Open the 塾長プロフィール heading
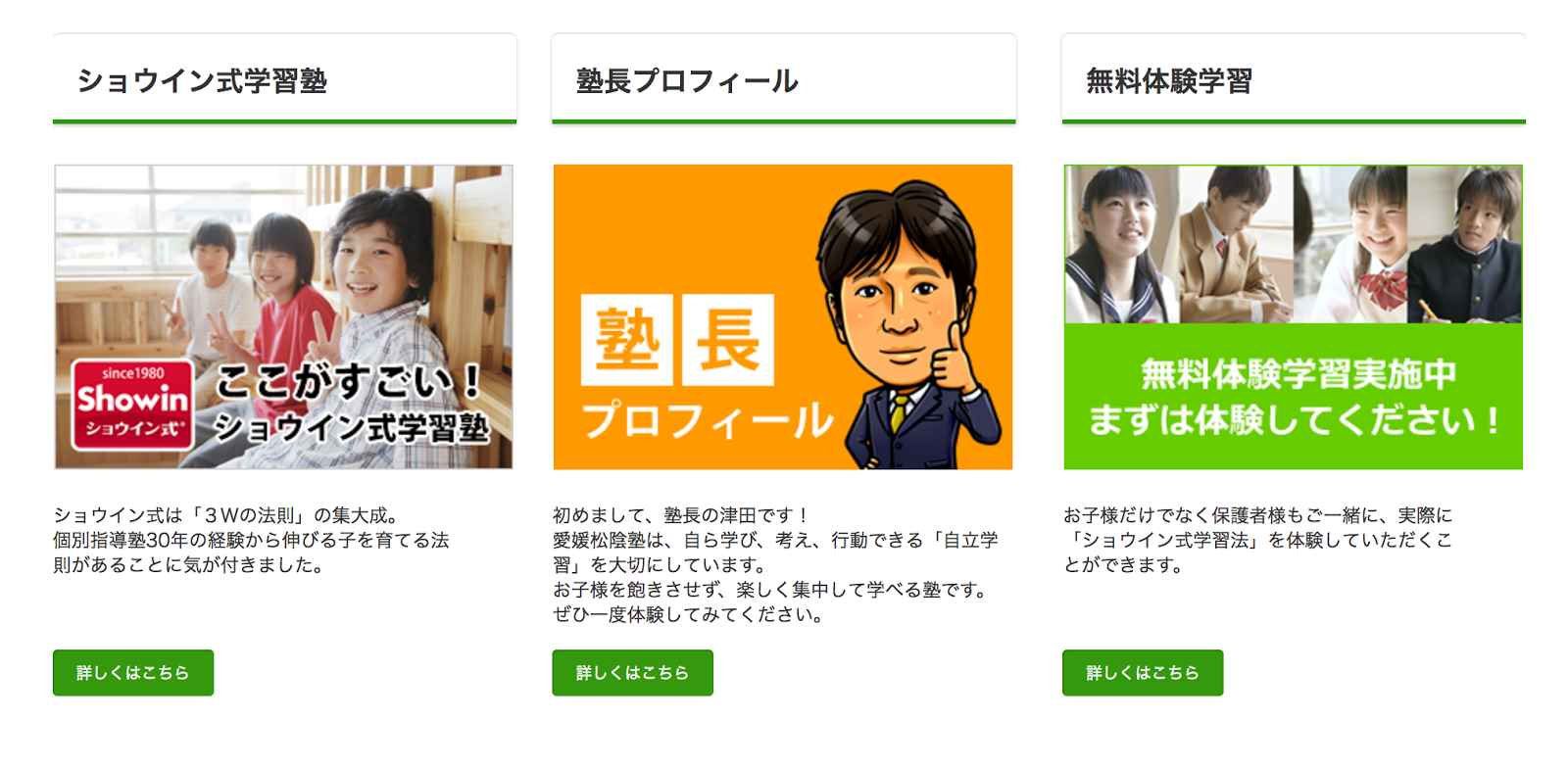The height and width of the screenshot is (769, 1568). click(x=687, y=80)
